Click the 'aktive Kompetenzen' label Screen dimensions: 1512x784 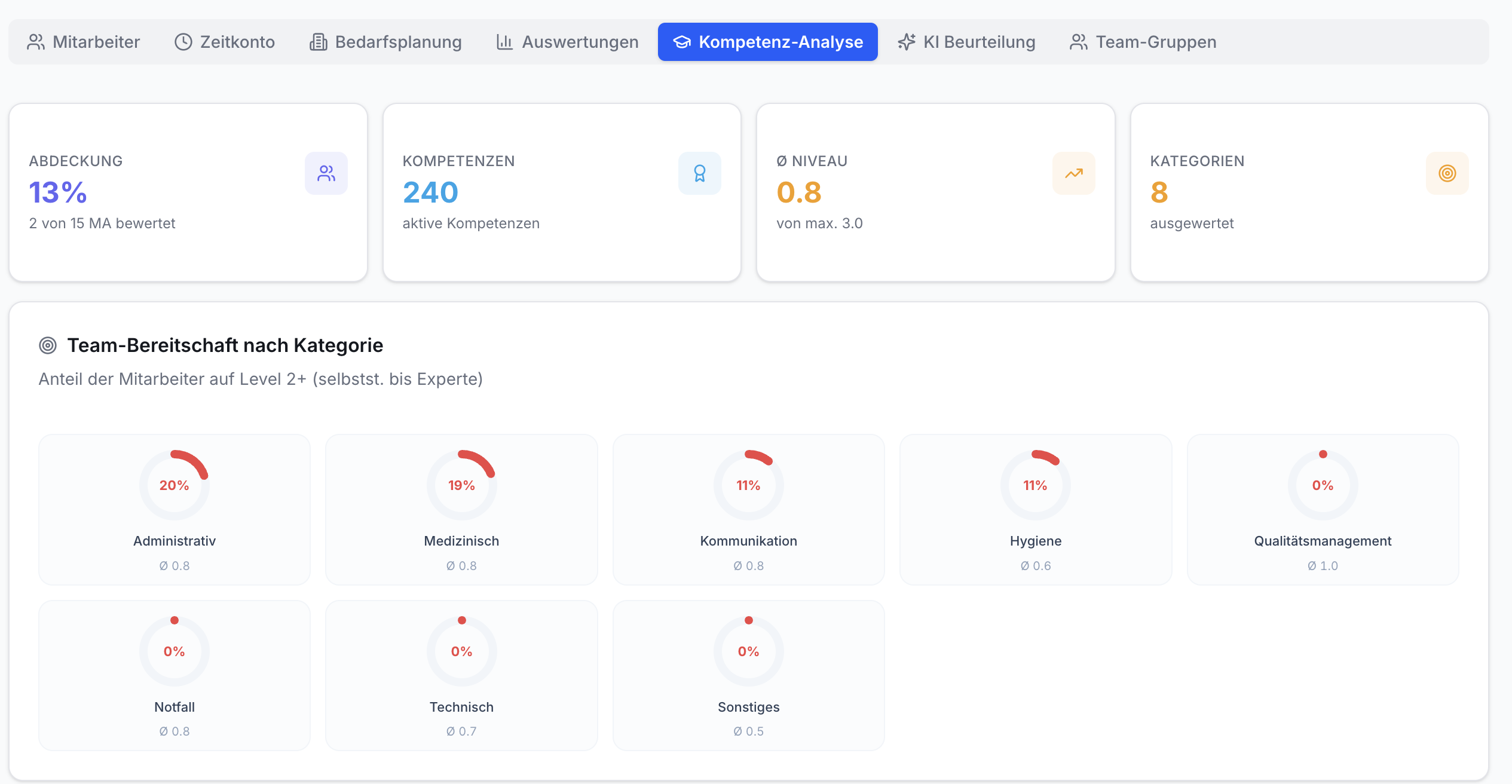click(471, 223)
